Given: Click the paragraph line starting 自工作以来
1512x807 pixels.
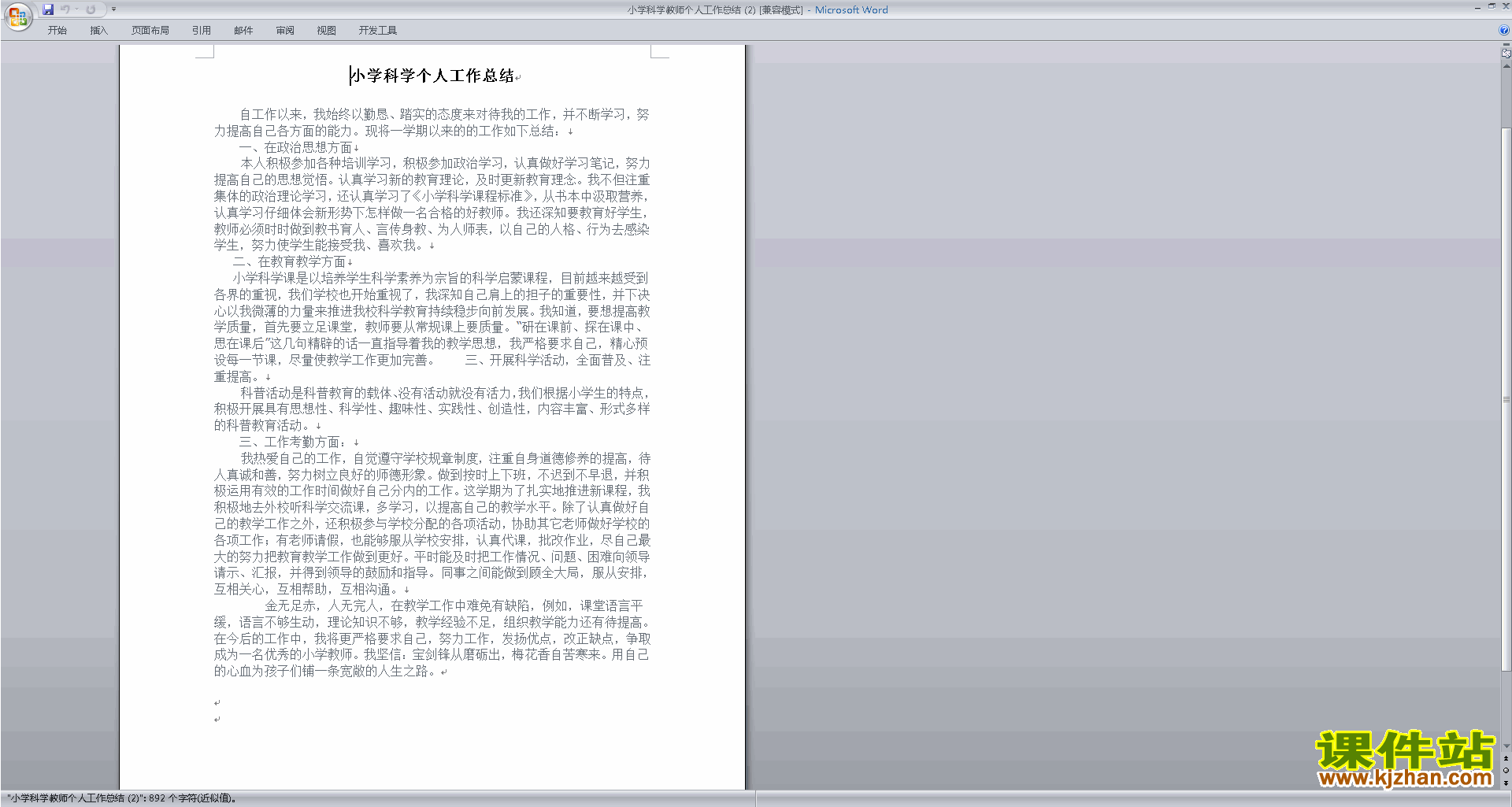Looking at the screenshot, I should point(444,115).
